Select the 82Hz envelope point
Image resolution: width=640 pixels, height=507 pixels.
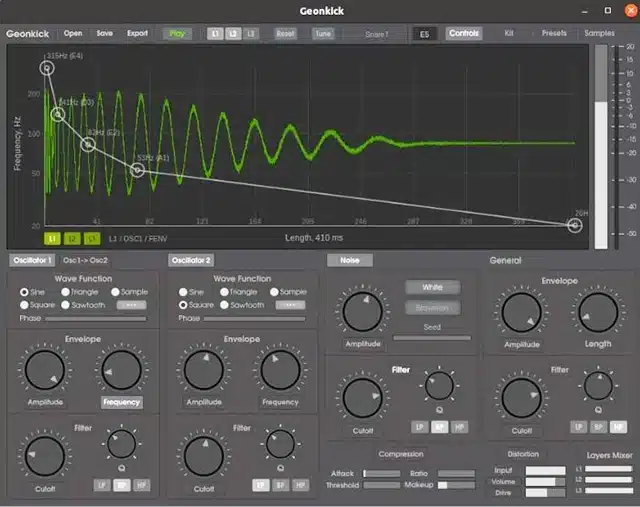pyautogui.click(x=88, y=144)
